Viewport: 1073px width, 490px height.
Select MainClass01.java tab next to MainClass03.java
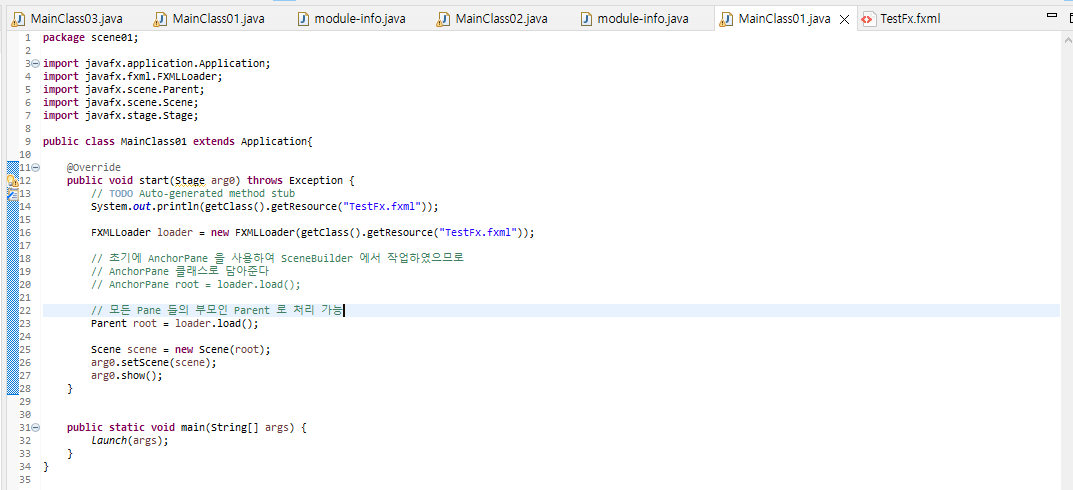218,19
